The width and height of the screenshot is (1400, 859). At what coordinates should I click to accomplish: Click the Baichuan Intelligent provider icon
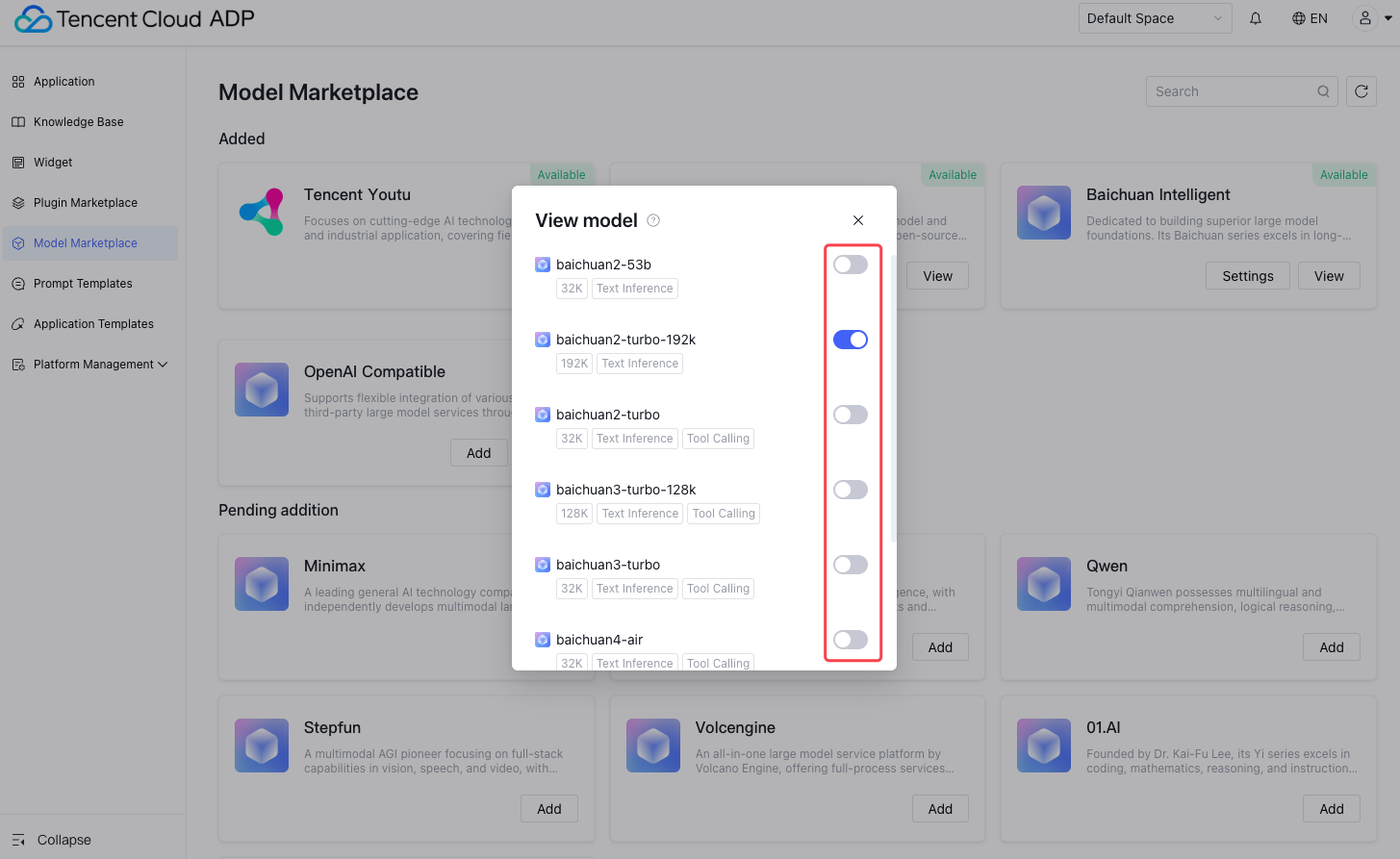pyautogui.click(x=1044, y=213)
